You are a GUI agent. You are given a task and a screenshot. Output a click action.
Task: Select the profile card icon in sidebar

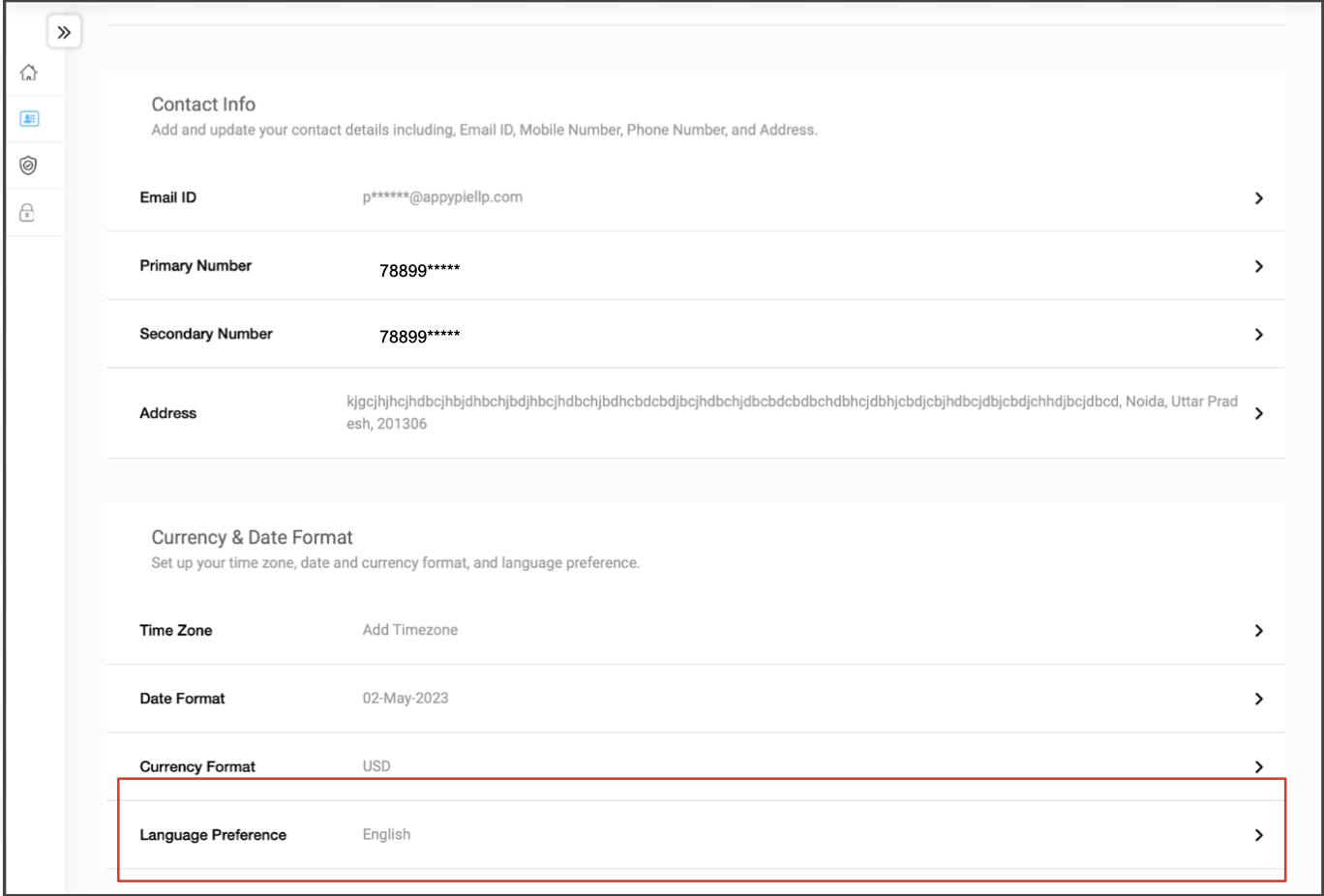29,119
